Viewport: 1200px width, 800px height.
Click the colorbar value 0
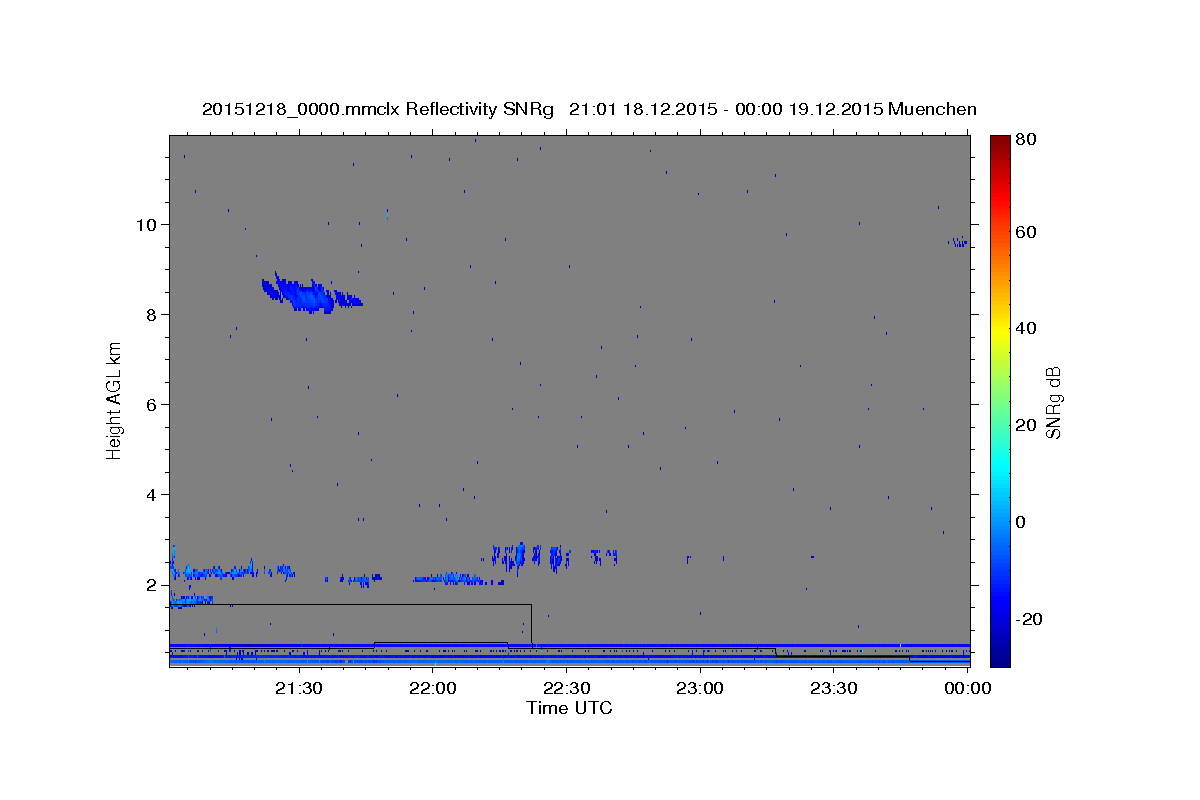click(1021, 522)
